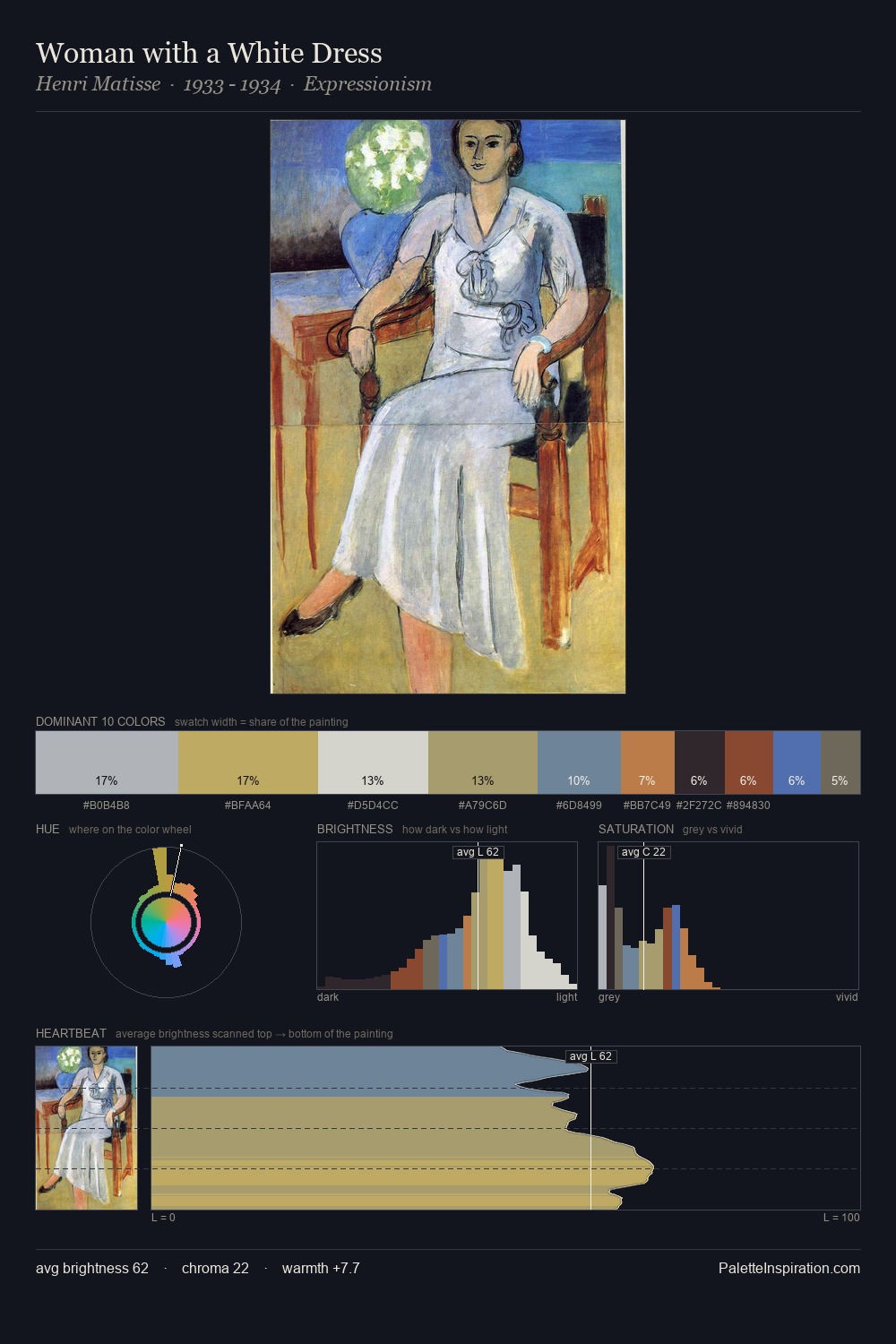Select the gold #BFAA64 17% swatch
This screenshot has height=1344, width=896.
coord(248,762)
